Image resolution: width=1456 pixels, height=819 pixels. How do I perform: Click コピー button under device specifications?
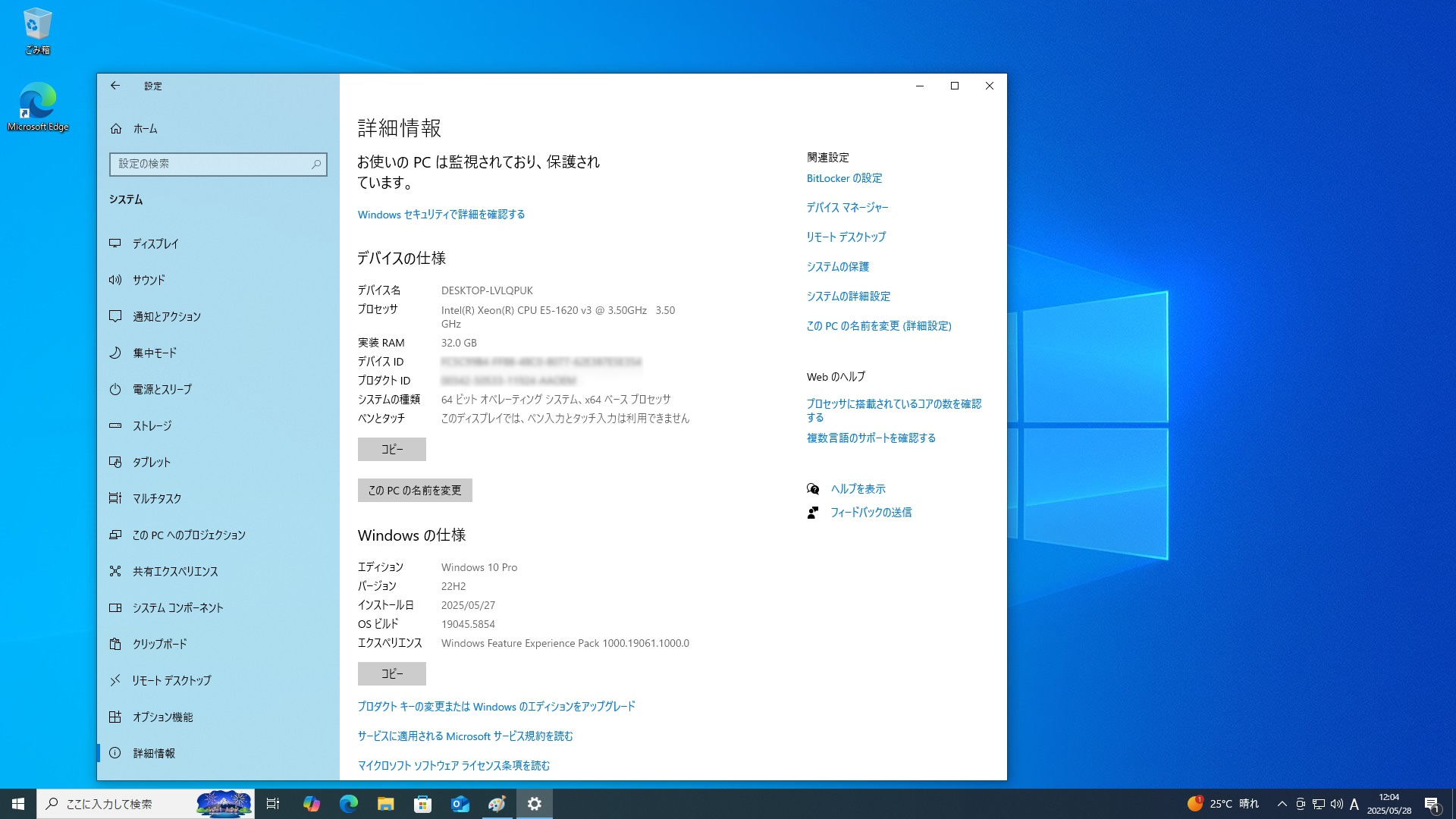[x=392, y=449]
